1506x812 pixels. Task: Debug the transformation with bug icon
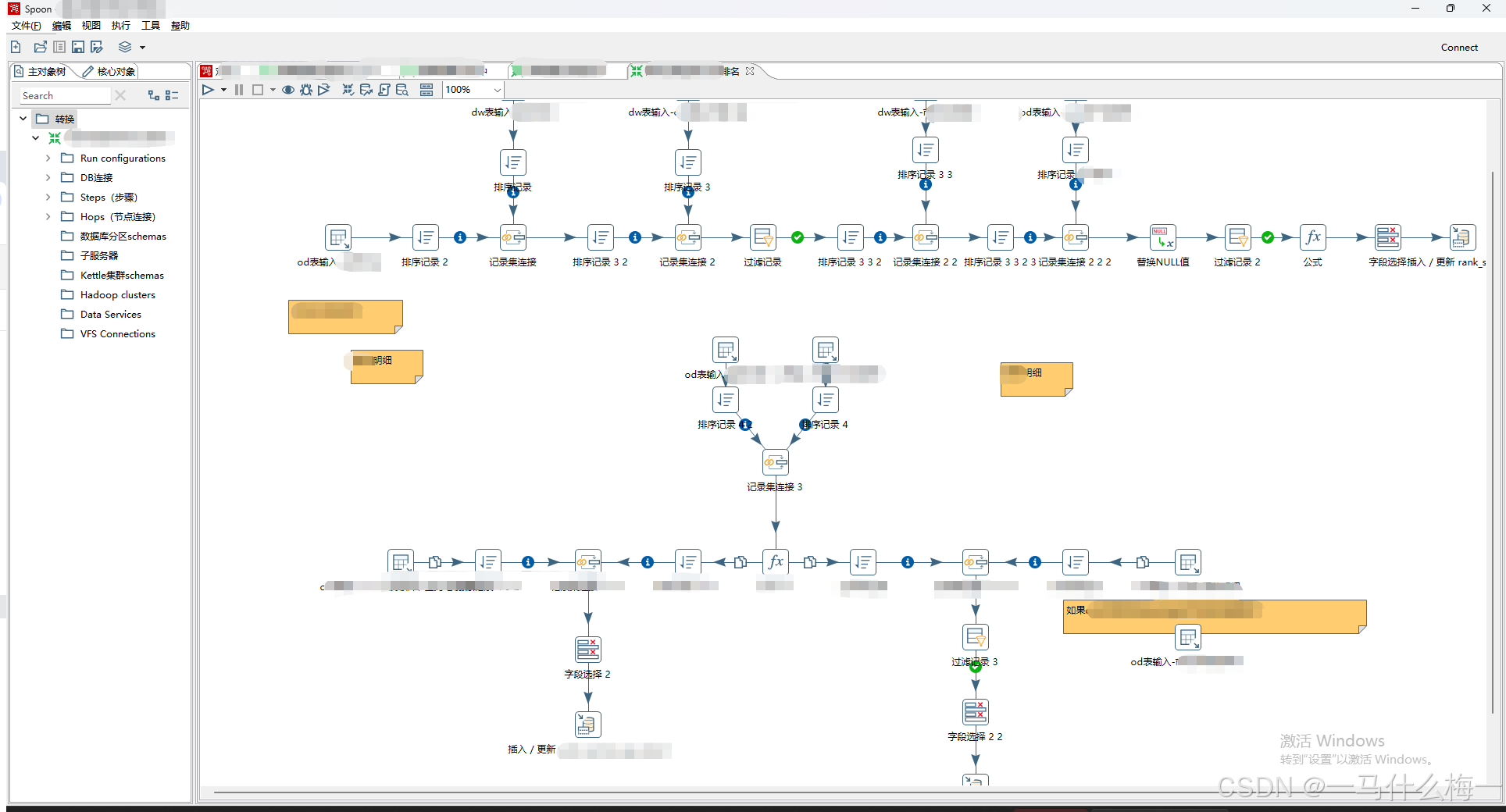(x=306, y=90)
